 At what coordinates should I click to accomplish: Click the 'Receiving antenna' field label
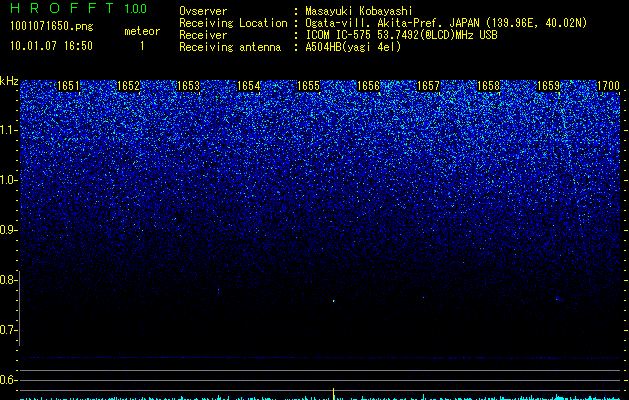pos(230,47)
